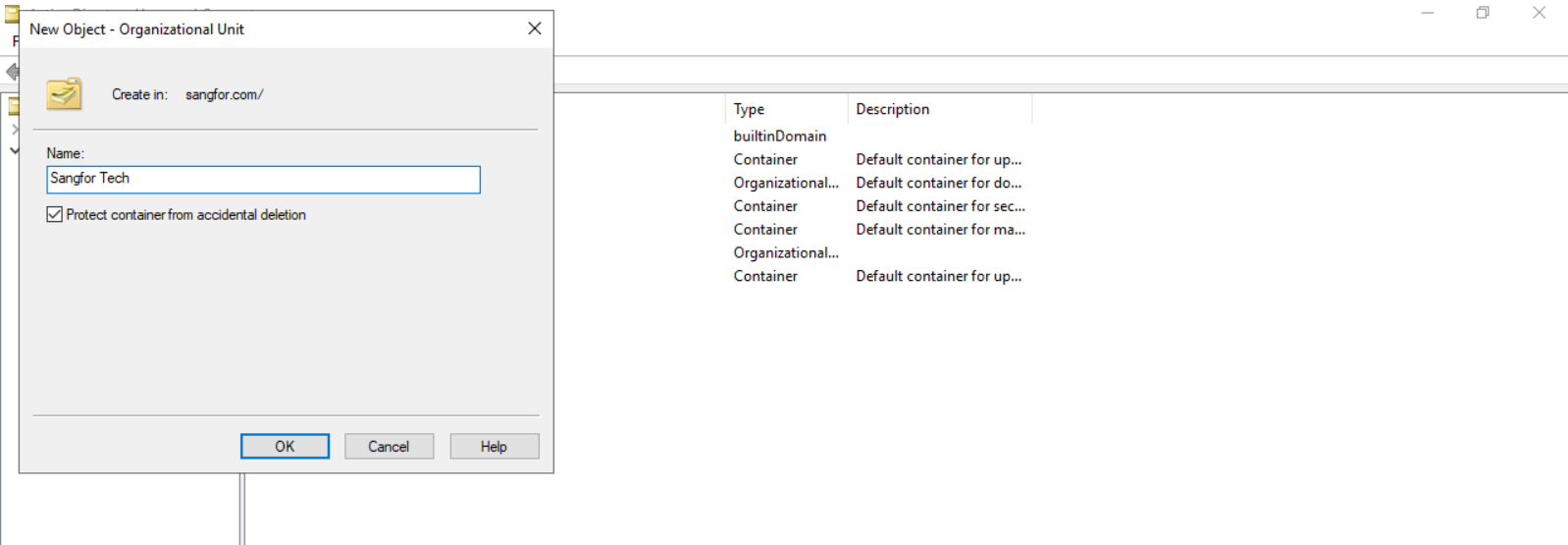Close the main background window
The image size is (1568, 545).
click(1539, 13)
